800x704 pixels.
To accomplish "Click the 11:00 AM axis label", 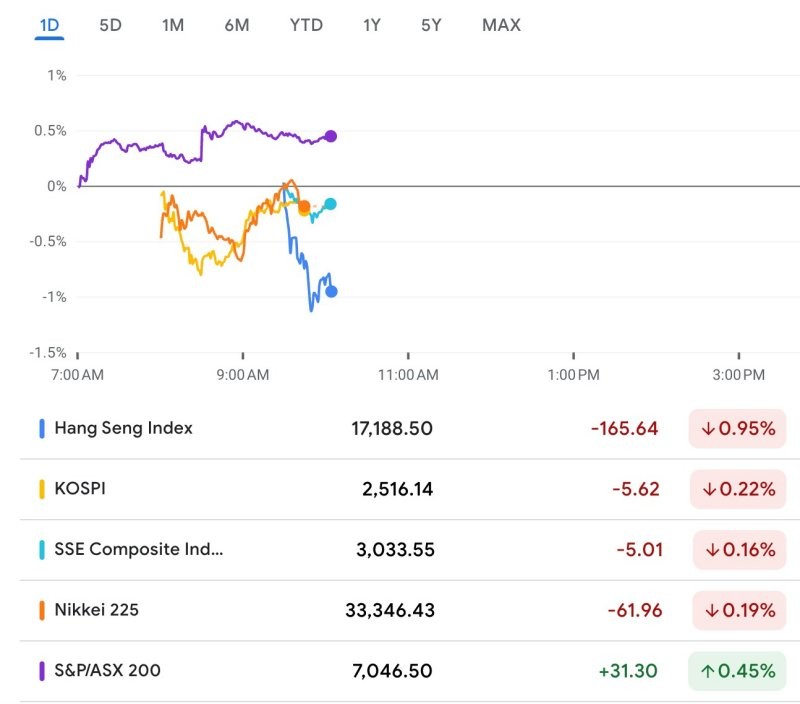I will [408, 375].
